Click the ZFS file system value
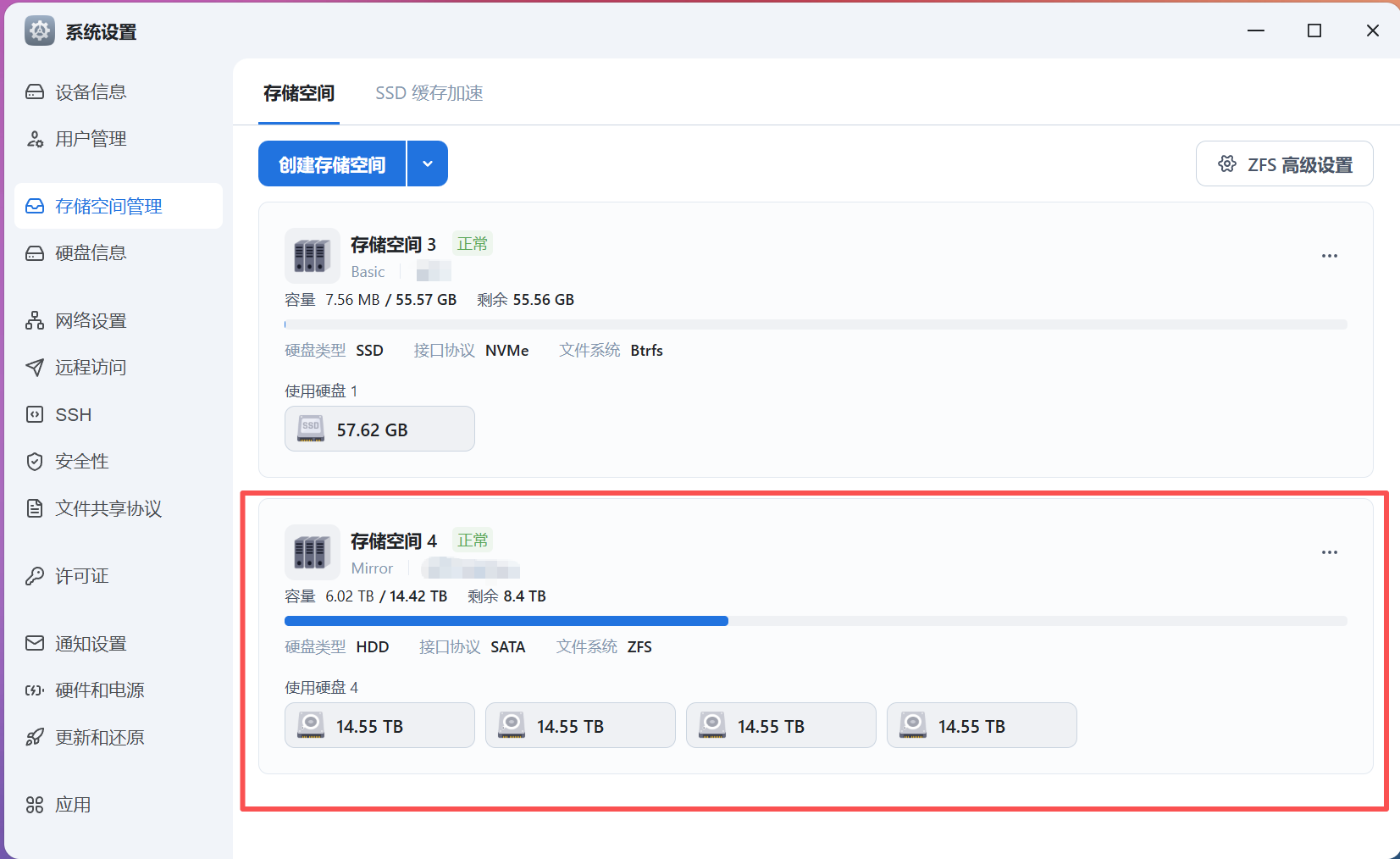Image resolution: width=1400 pixels, height=859 pixels. 639,647
